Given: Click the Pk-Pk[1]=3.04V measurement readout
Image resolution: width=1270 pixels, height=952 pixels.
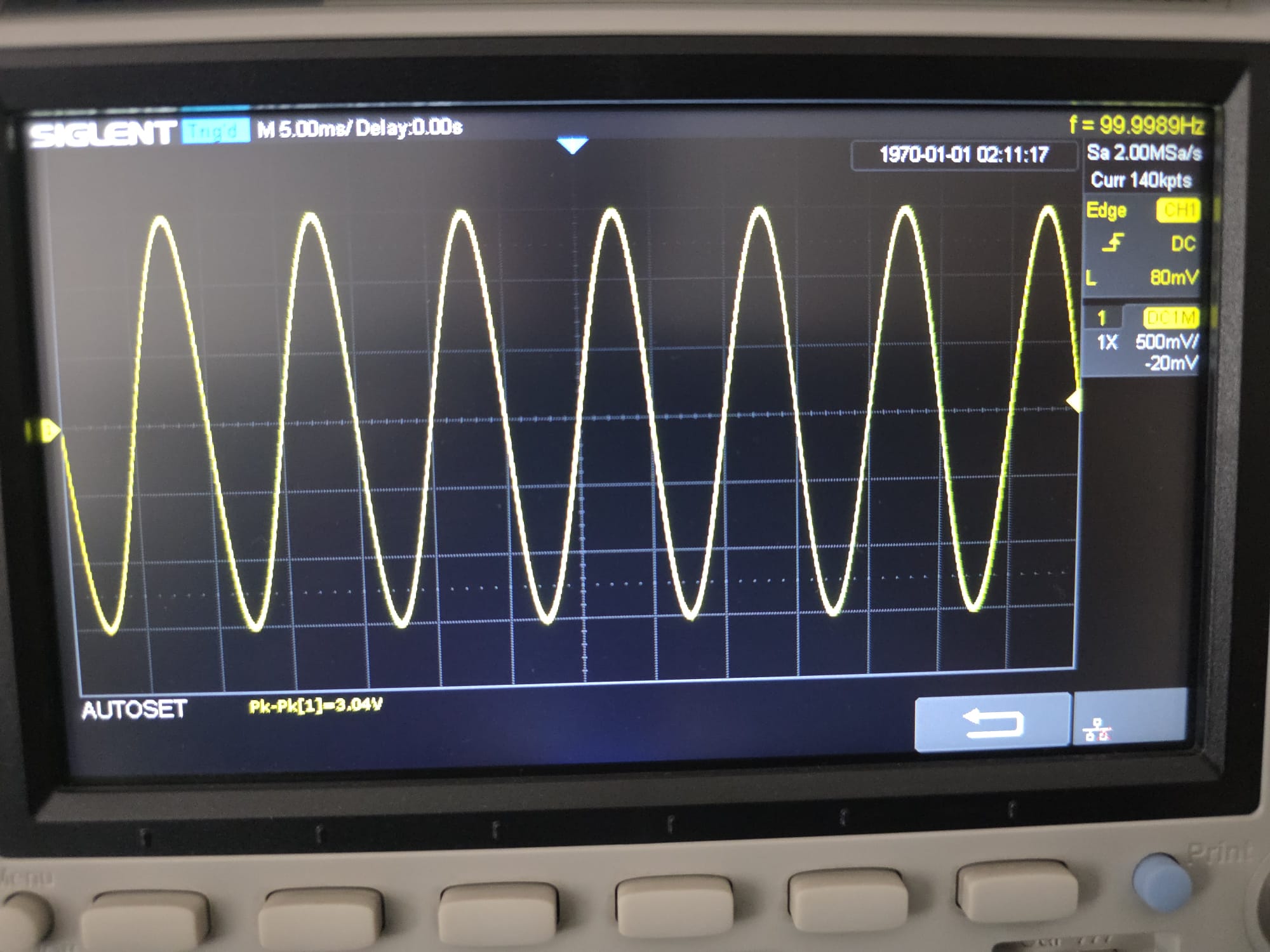Looking at the screenshot, I should point(316,706).
